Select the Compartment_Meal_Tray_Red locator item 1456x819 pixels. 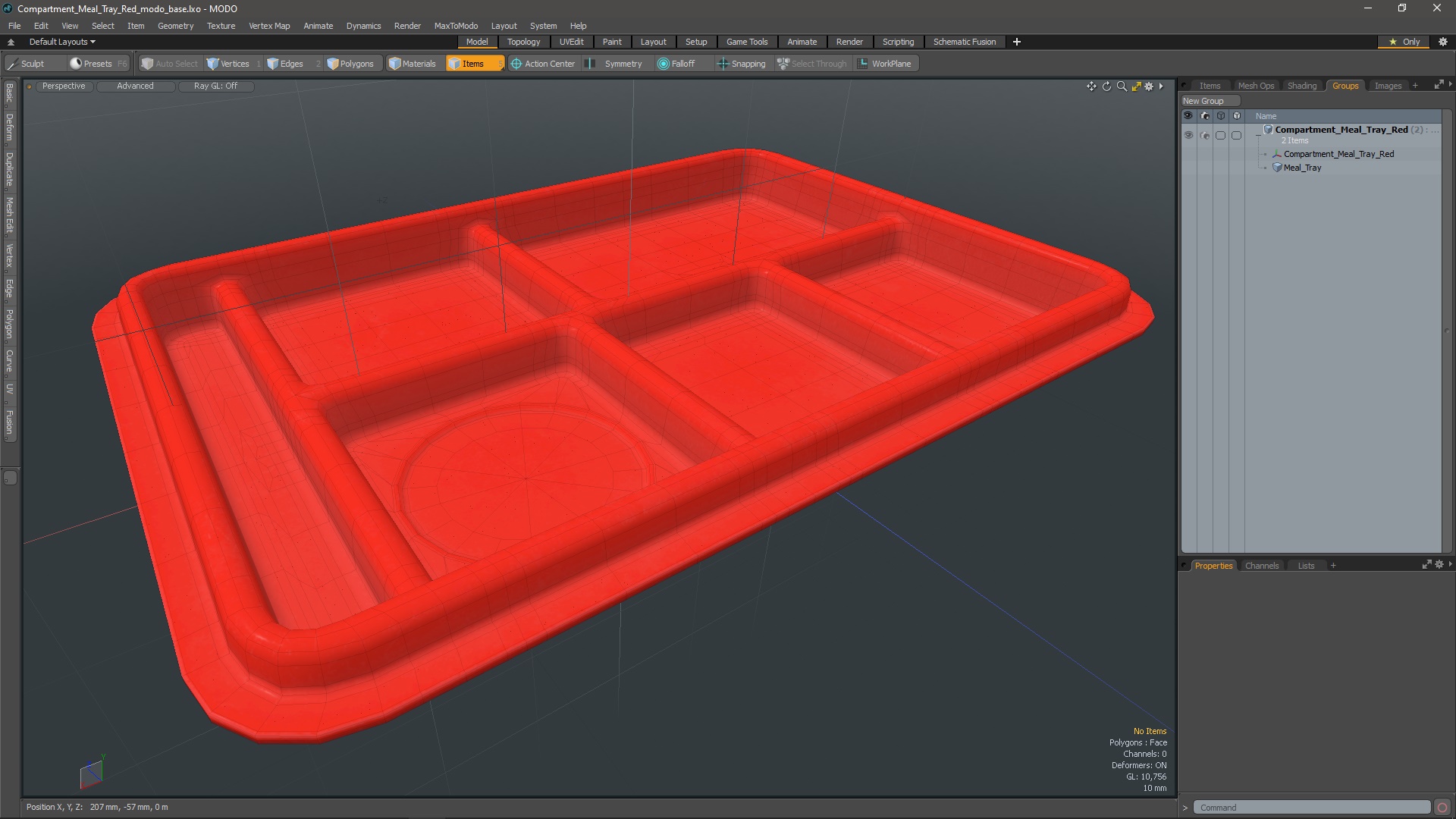point(1338,154)
